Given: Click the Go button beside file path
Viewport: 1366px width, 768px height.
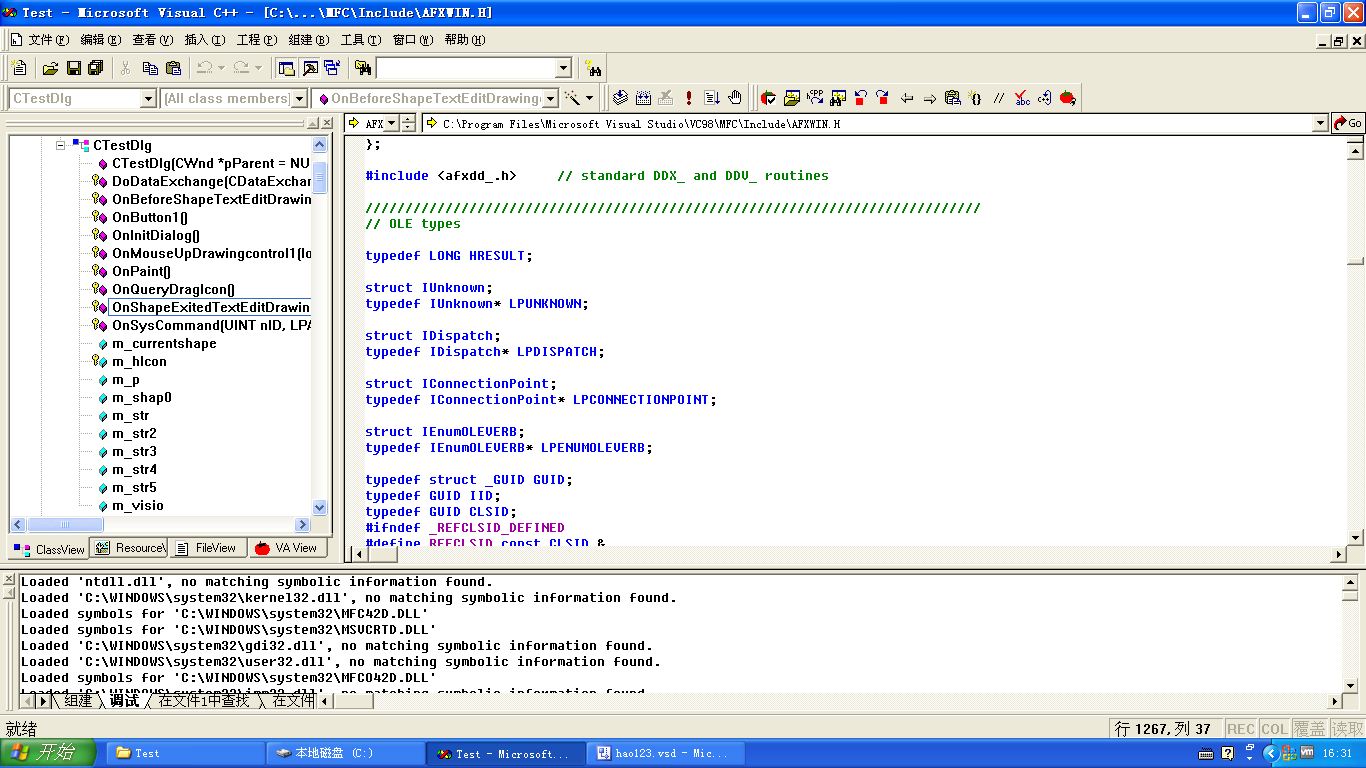Looking at the screenshot, I should click(1347, 123).
